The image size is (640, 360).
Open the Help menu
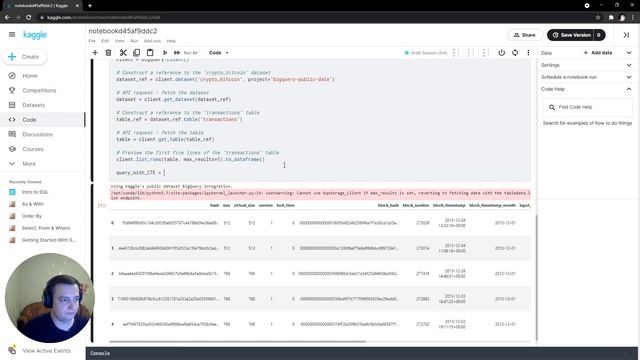coord(171,41)
